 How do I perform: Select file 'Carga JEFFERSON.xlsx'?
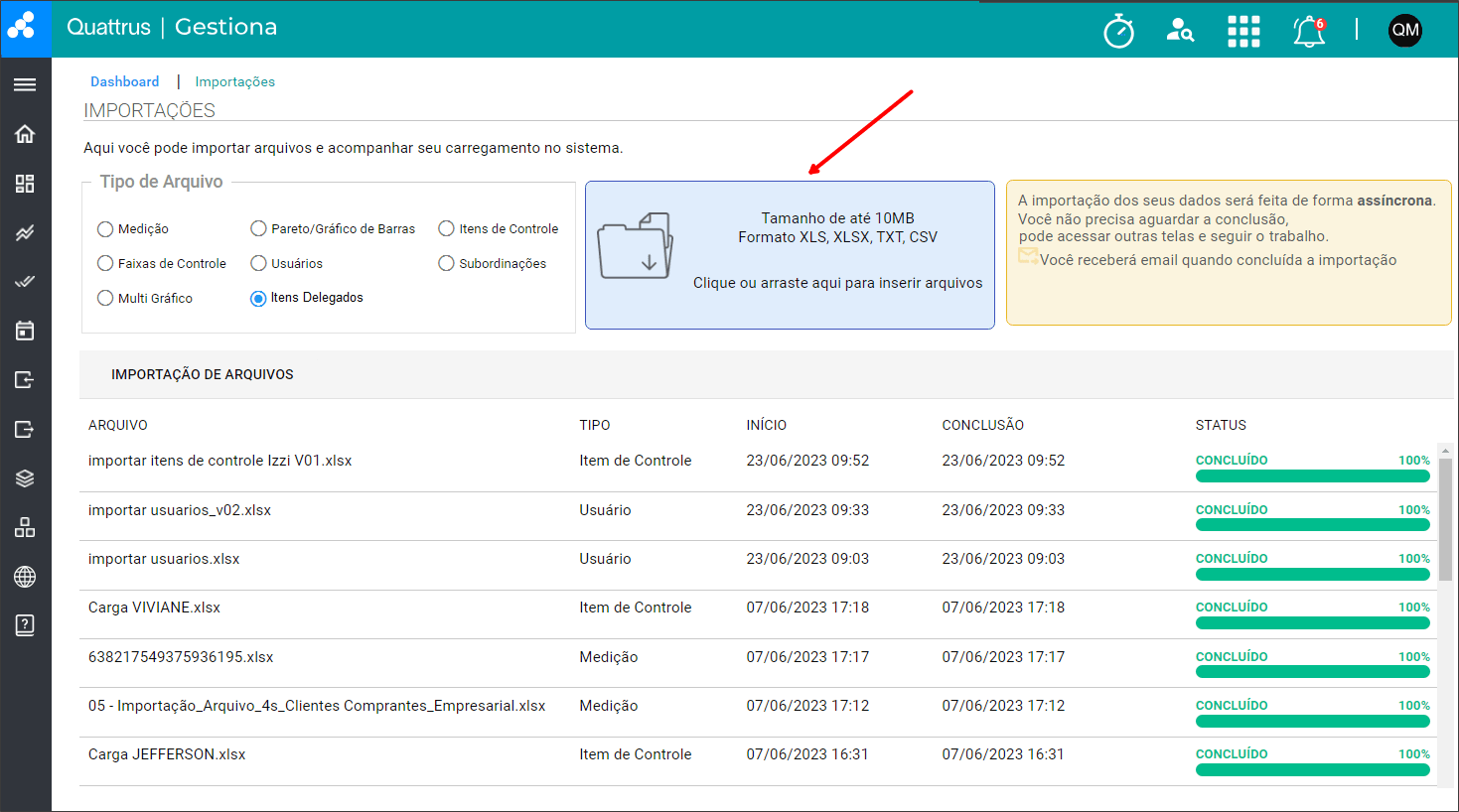point(167,754)
